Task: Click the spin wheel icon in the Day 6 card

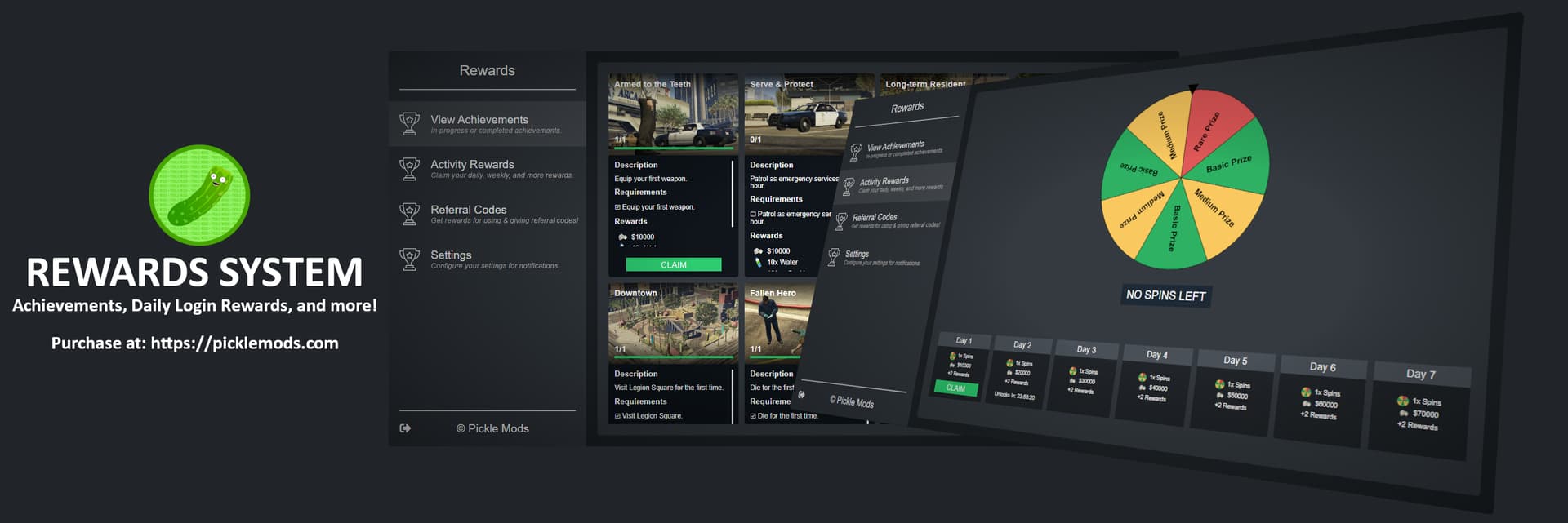Action: (1306, 392)
